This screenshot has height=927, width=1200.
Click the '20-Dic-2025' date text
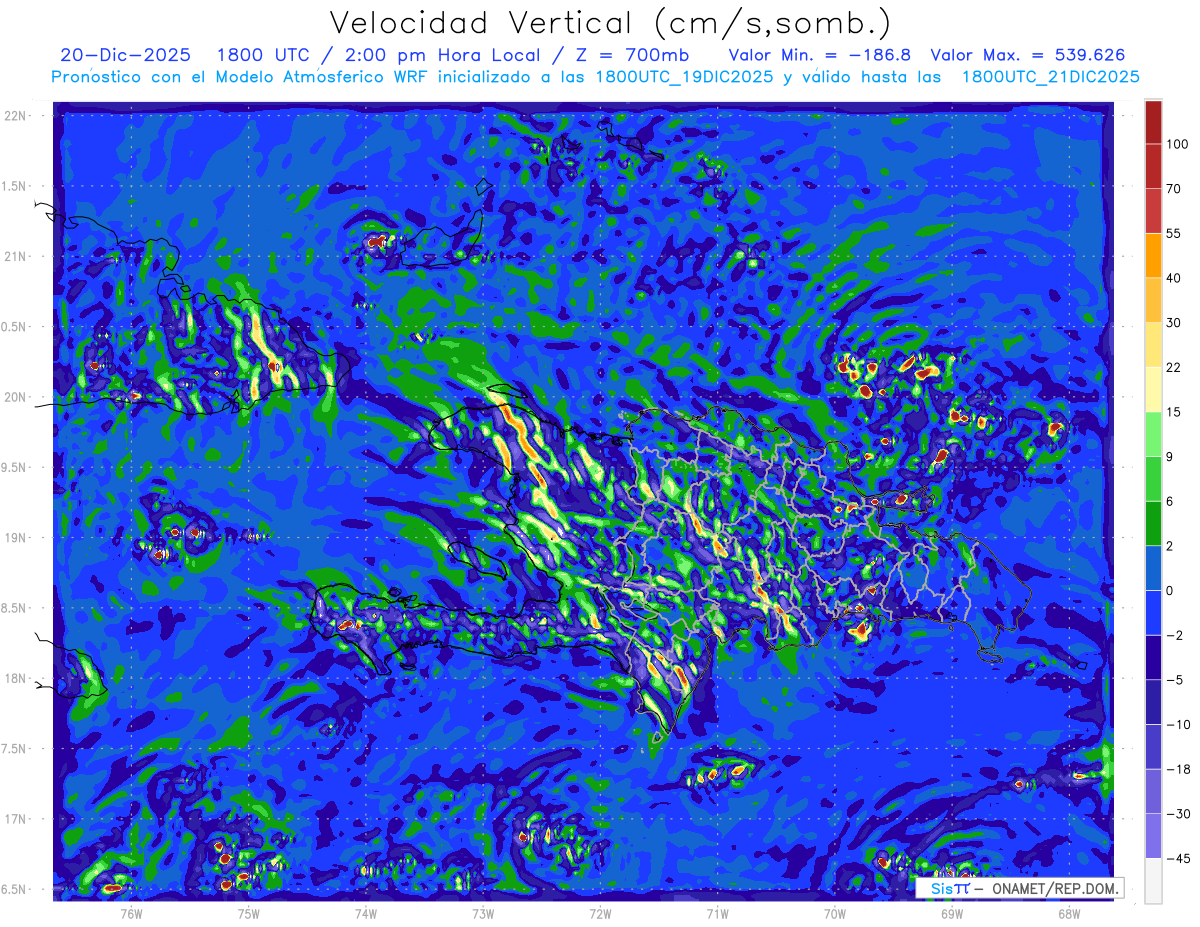pyautogui.click(x=124, y=55)
